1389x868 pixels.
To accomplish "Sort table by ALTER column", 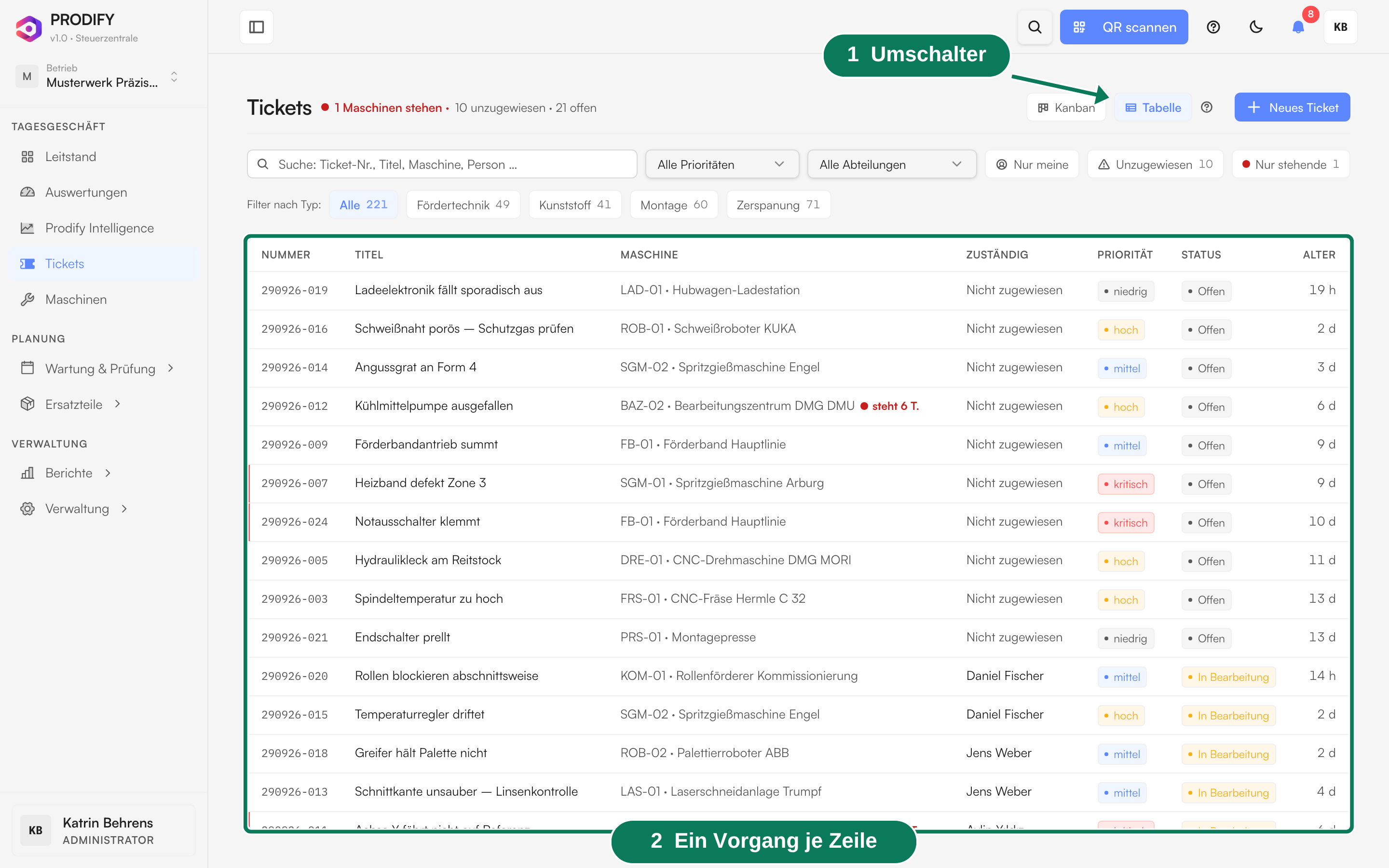I will [1319, 254].
